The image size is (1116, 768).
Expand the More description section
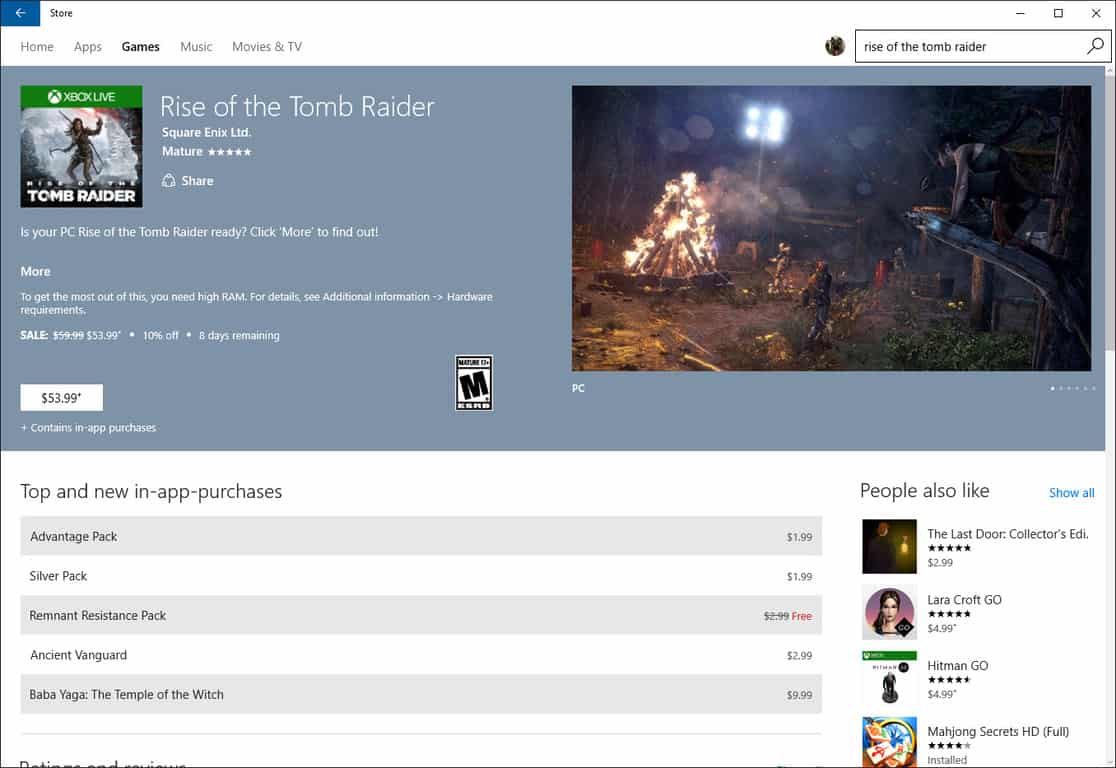(x=35, y=271)
